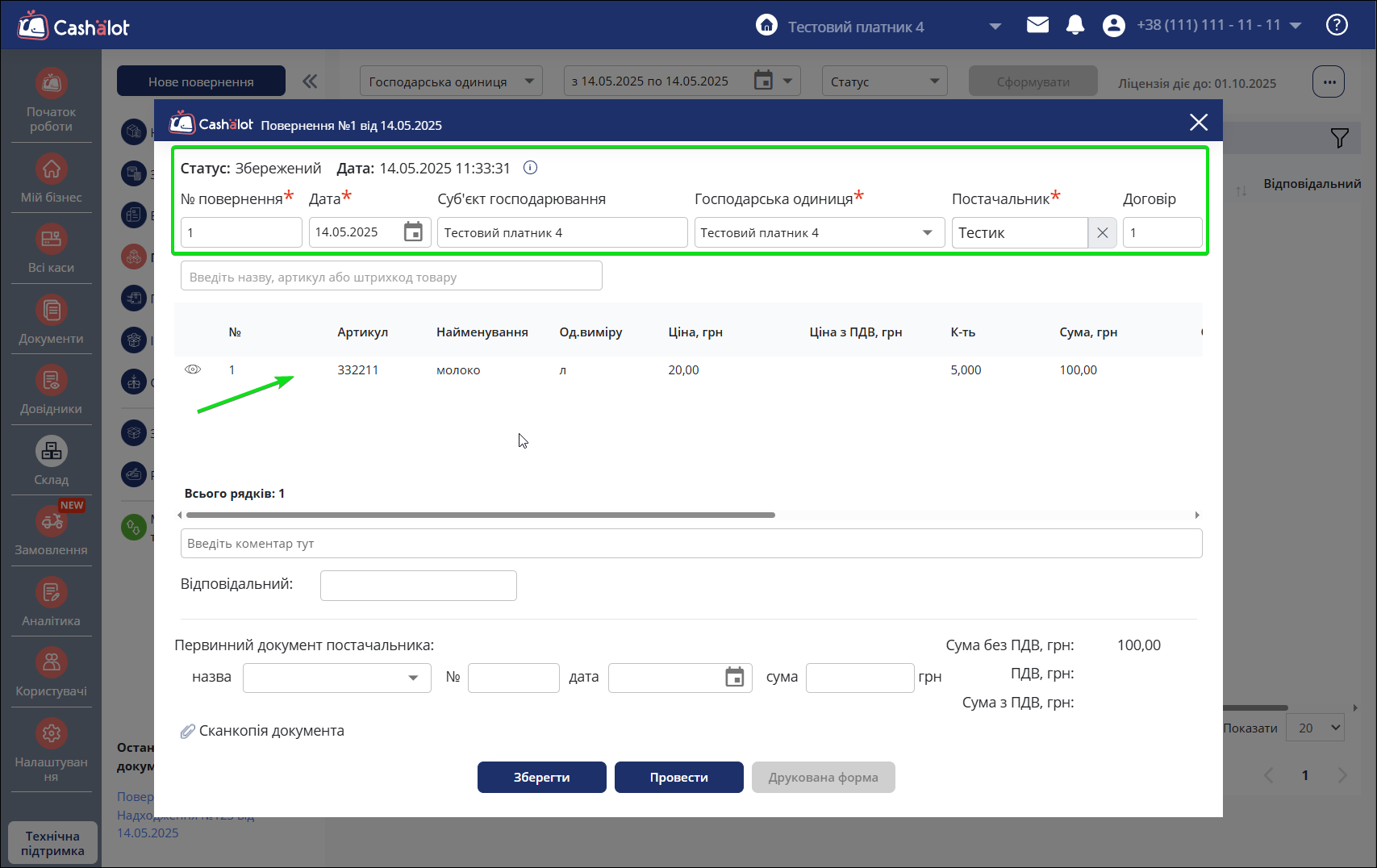1377x868 pixels.
Task: Open Замовлення sidebar section
Action: point(51,532)
